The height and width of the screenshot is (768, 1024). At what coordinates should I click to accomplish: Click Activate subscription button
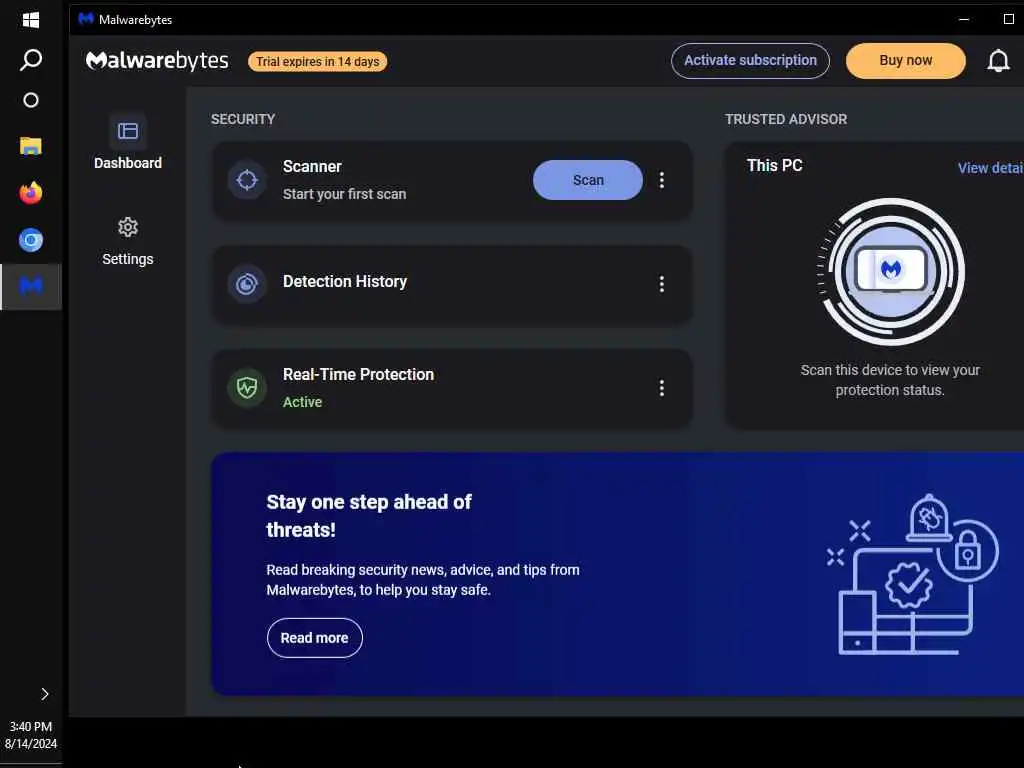tap(750, 61)
